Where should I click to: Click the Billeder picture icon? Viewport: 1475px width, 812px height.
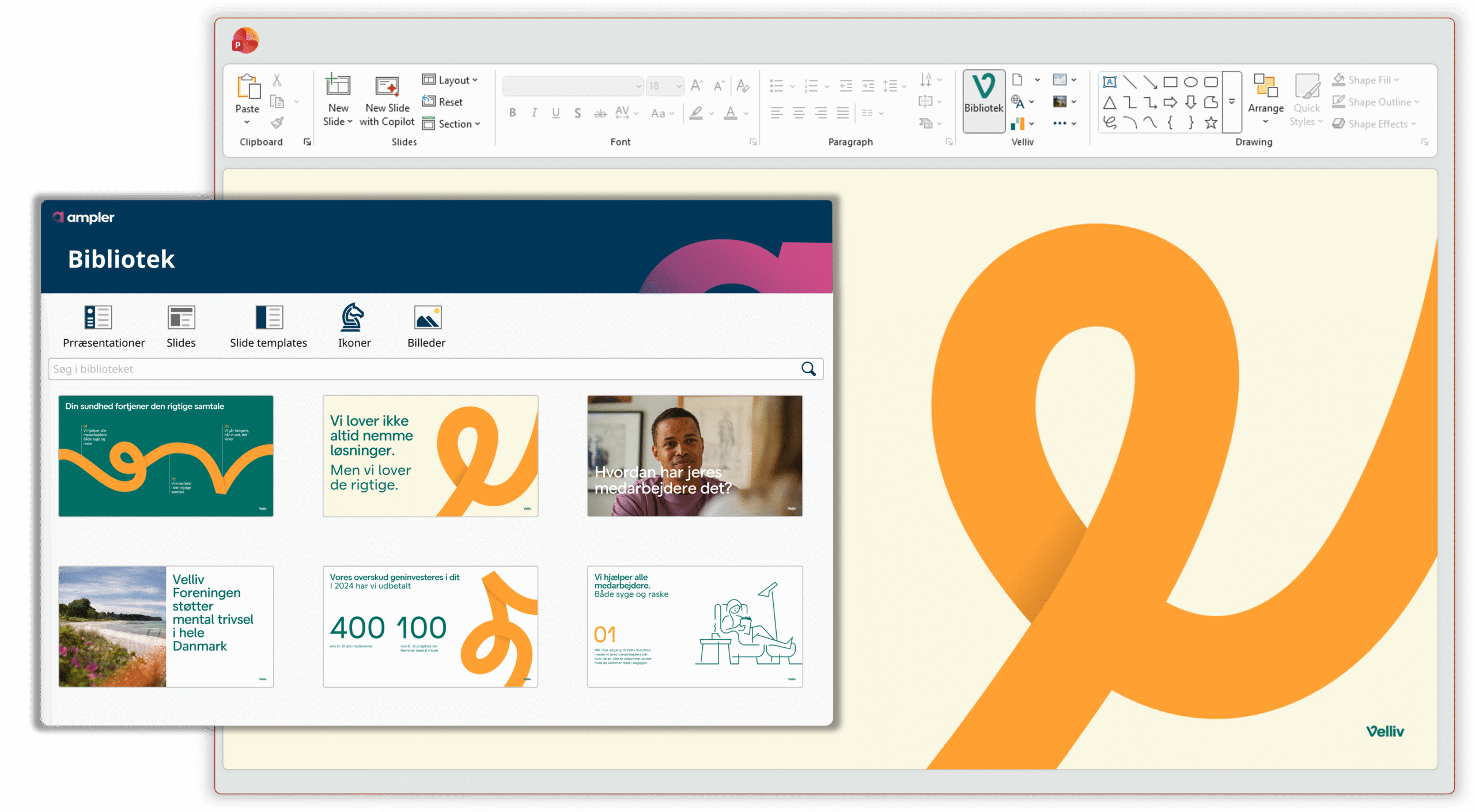tap(427, 317)
